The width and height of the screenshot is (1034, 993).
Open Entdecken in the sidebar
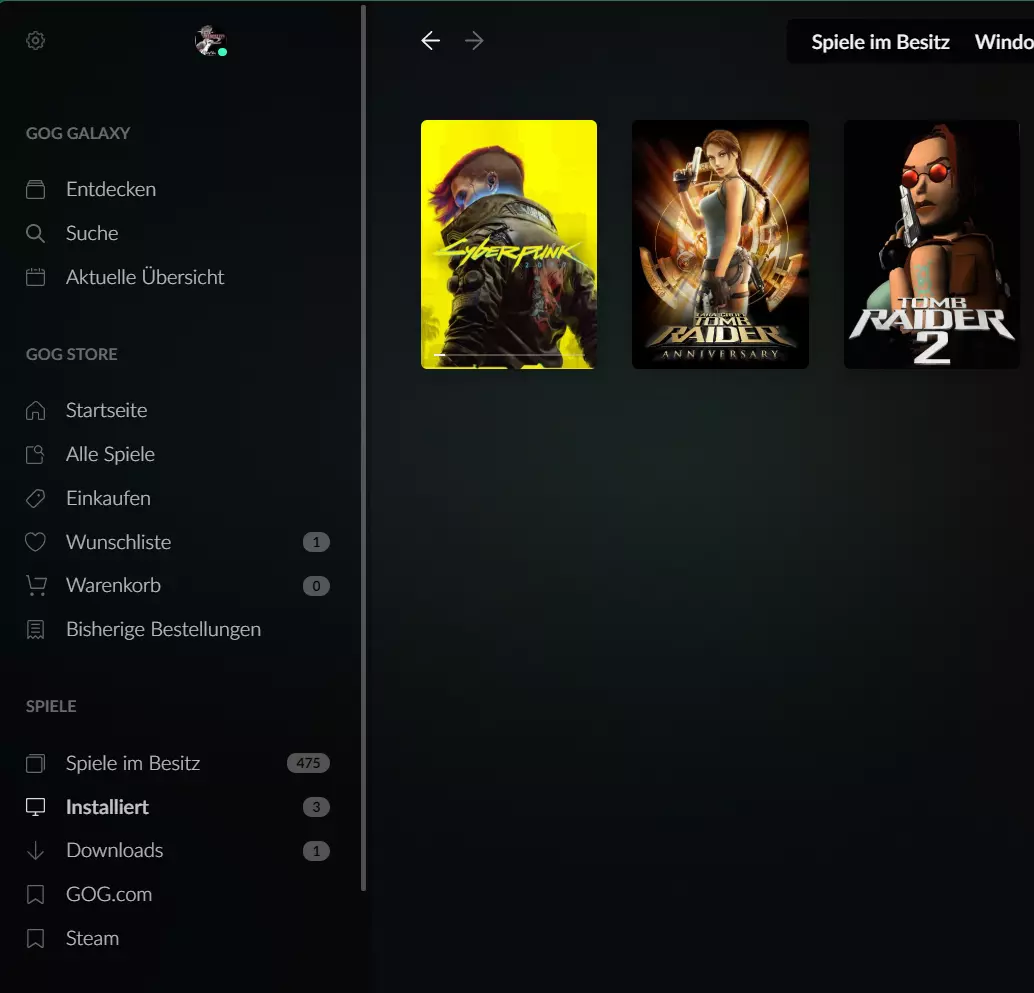click(x=111, y=189)
